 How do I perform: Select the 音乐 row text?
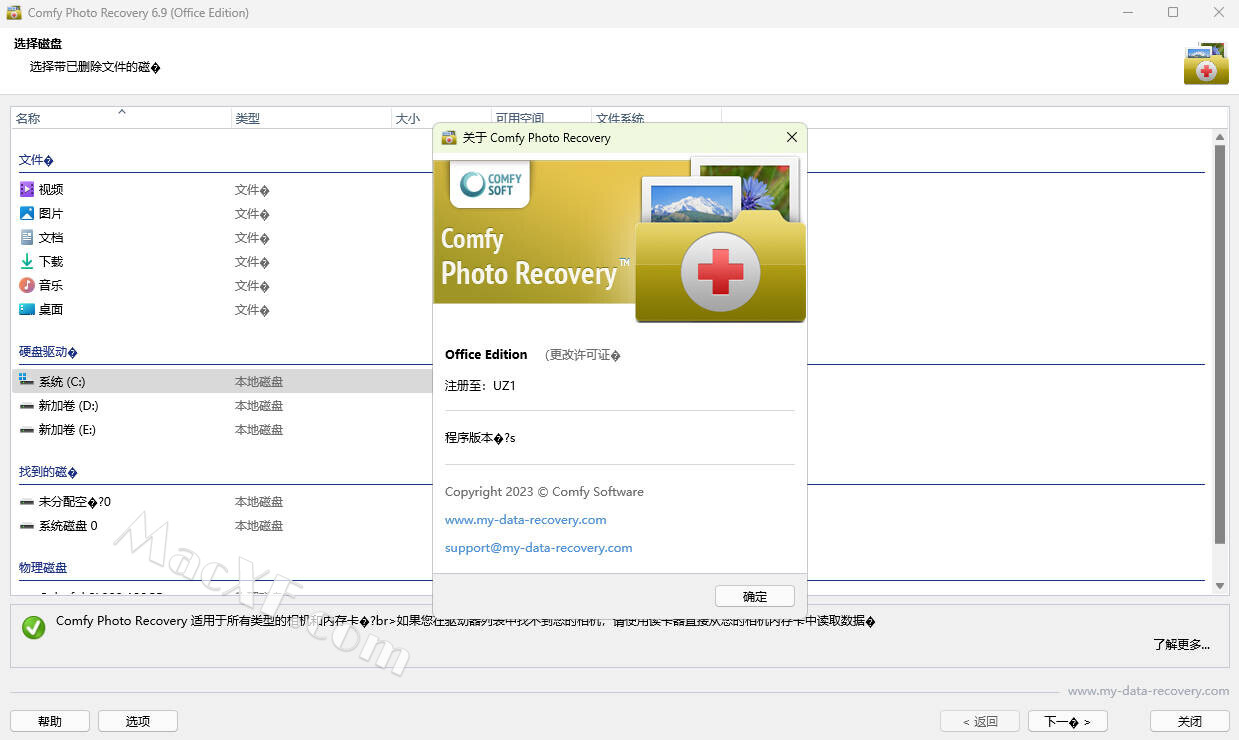[x=51, y=285]
